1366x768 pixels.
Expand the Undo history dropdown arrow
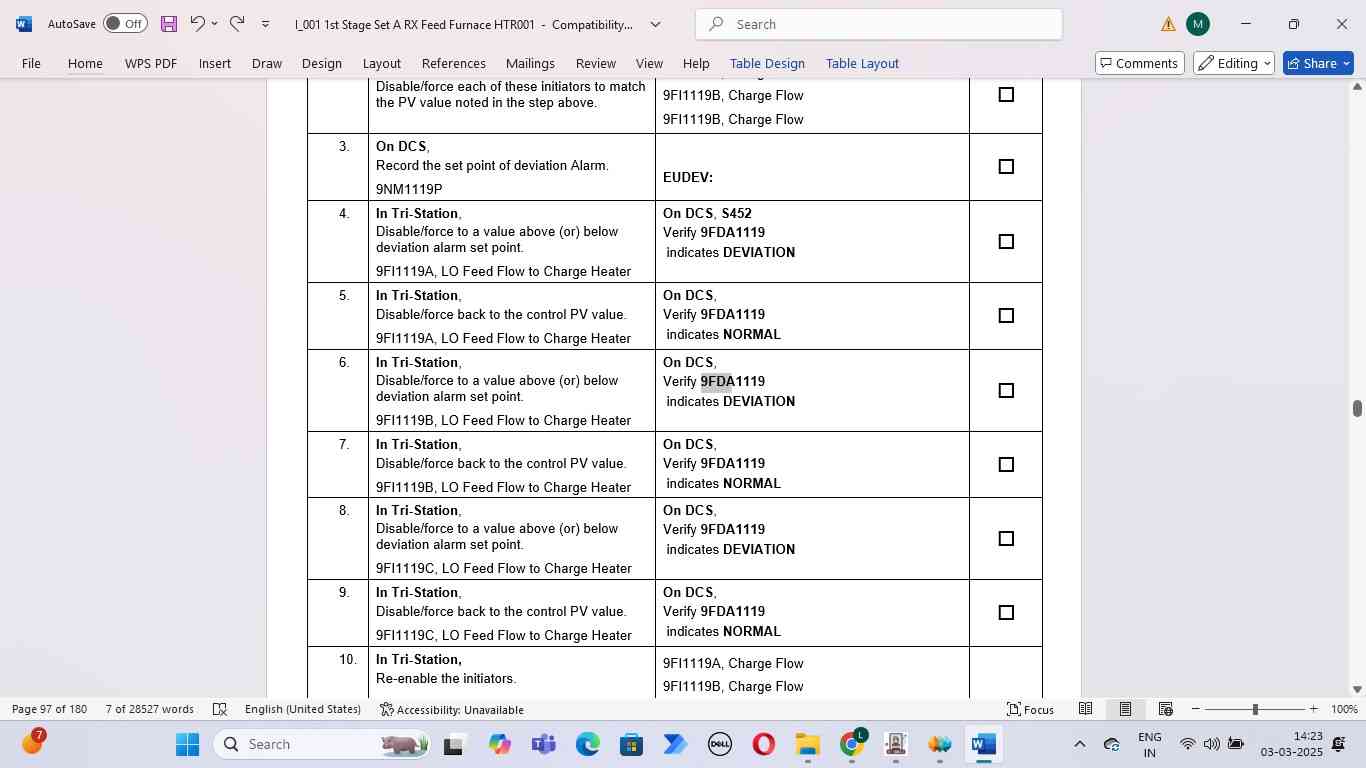[x=214, y=24]
